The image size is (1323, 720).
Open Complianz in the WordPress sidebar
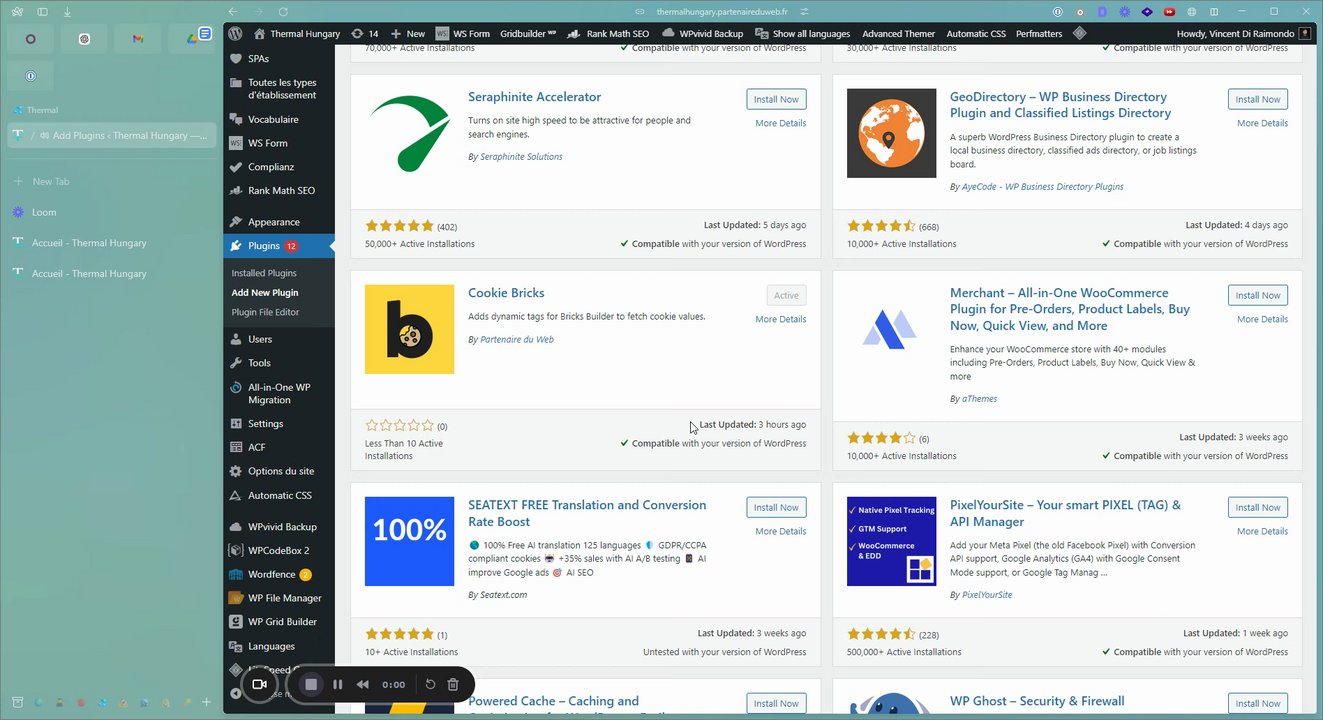coord(279,167)
